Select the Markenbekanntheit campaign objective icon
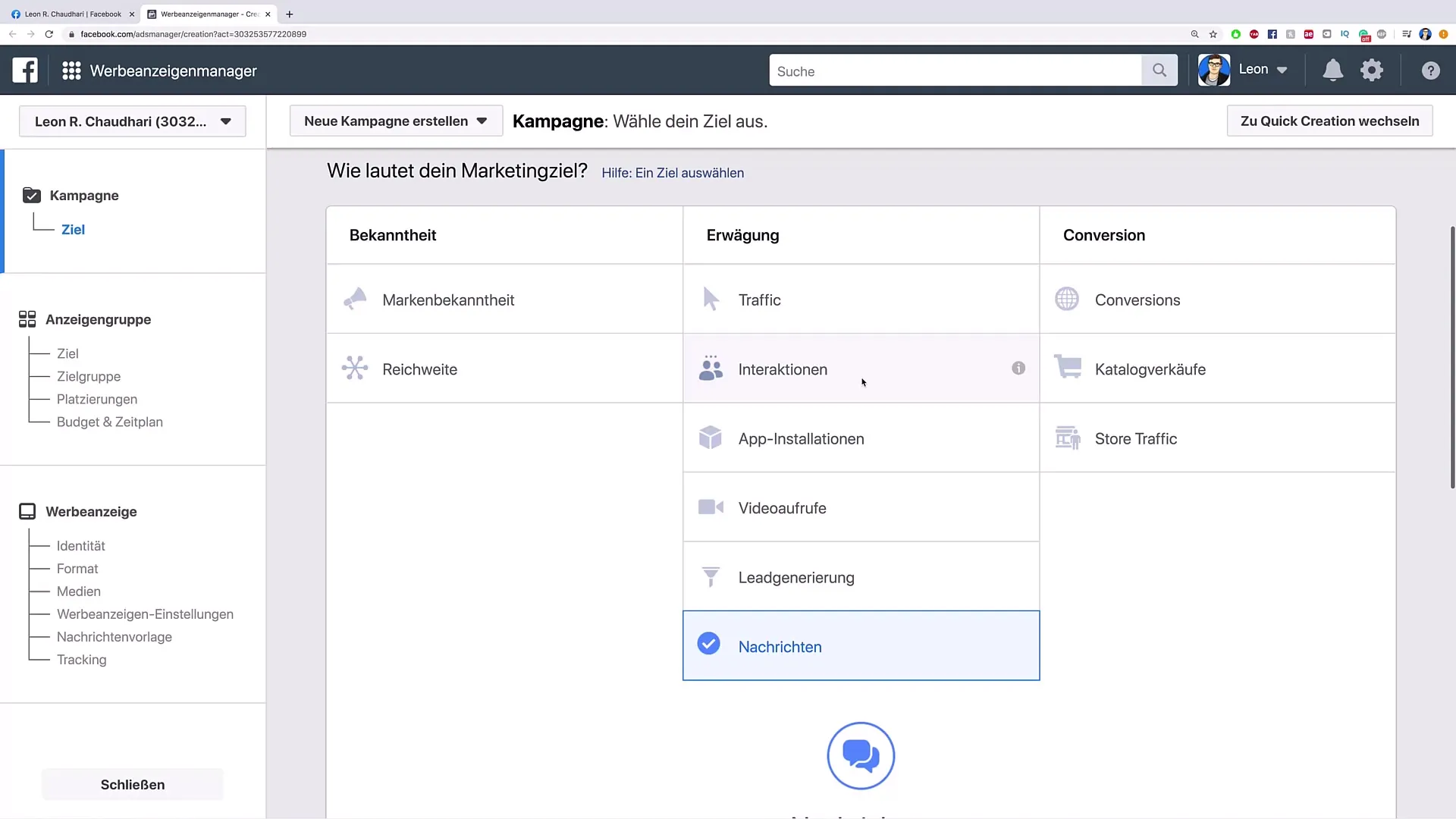The width and height of the screenshot is (1456, 819). pyautogui.click(x=355, y=299)
